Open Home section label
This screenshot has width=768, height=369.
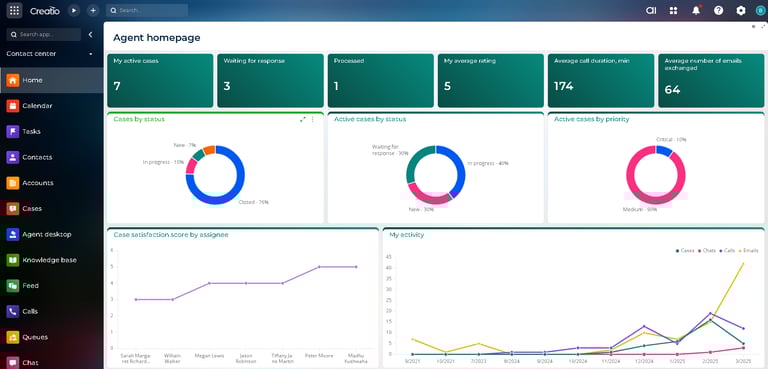(x=32, y=80)
